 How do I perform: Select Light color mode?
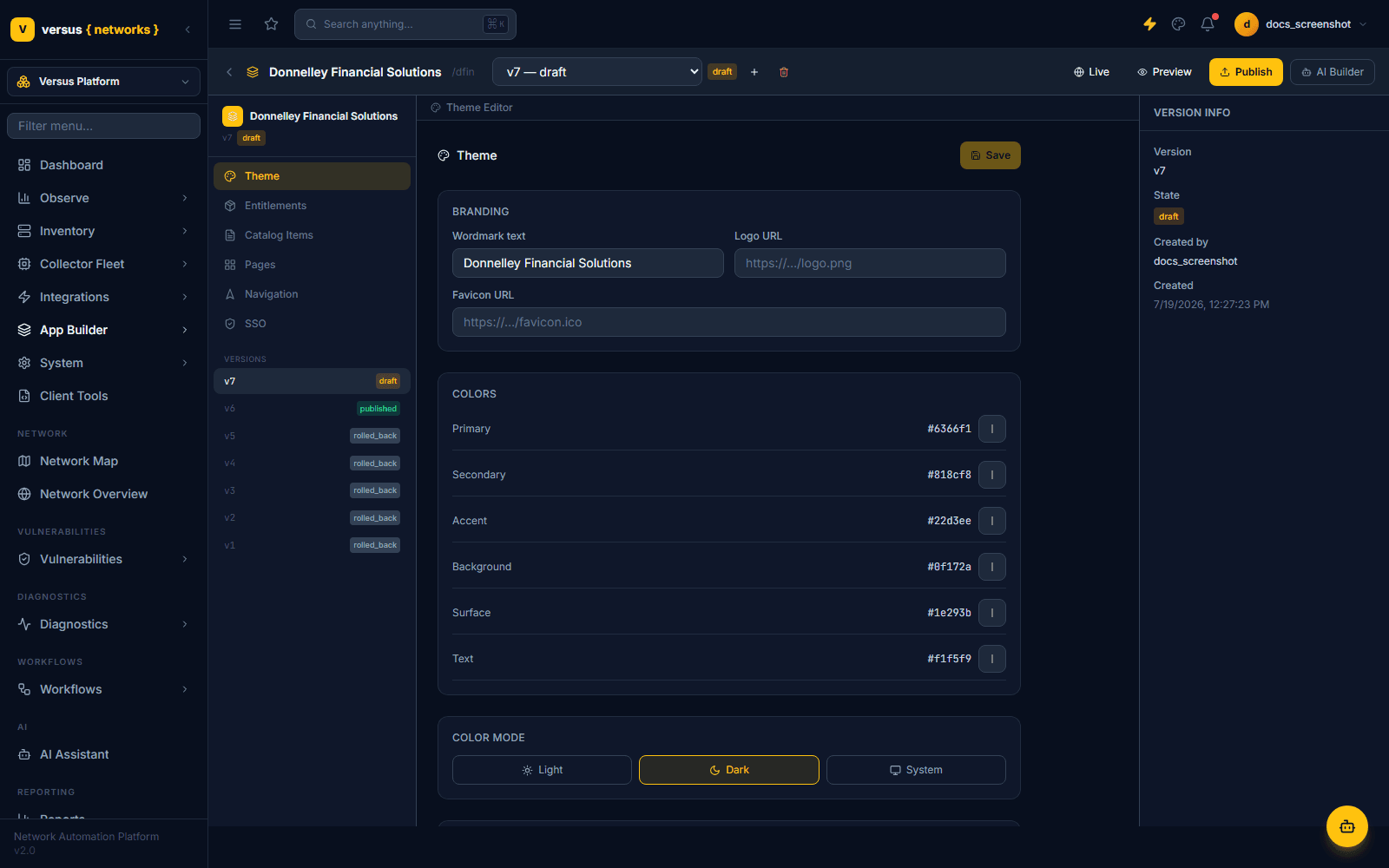tap(542, 770)
